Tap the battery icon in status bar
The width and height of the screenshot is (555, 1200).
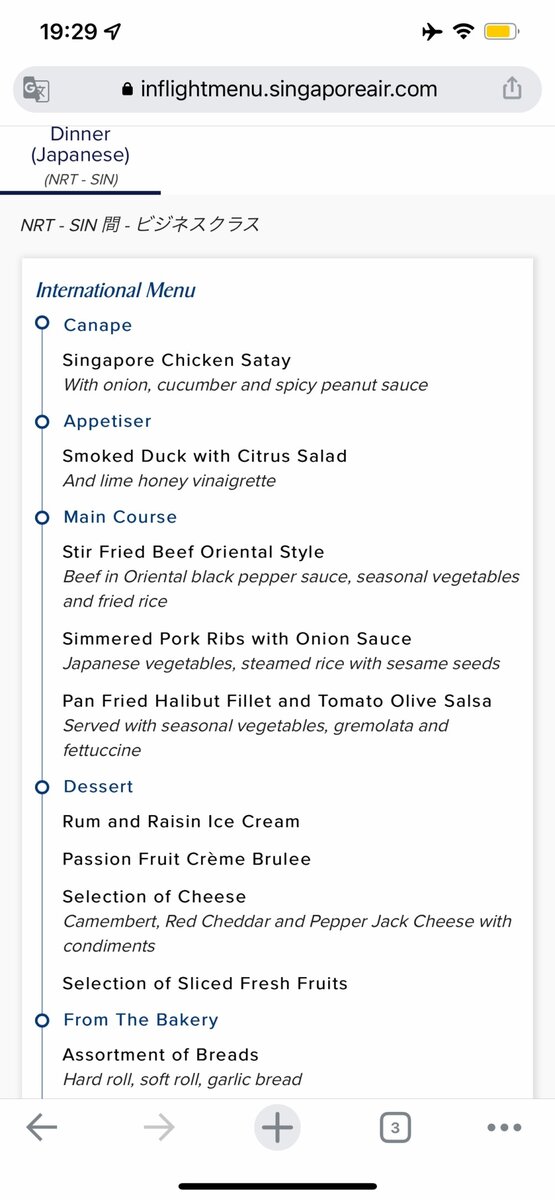(499, 32)
